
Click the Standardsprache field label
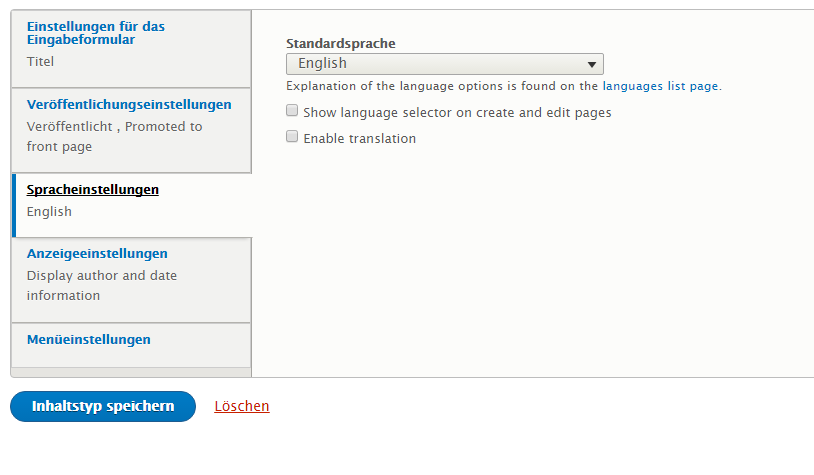coord(341,44)
